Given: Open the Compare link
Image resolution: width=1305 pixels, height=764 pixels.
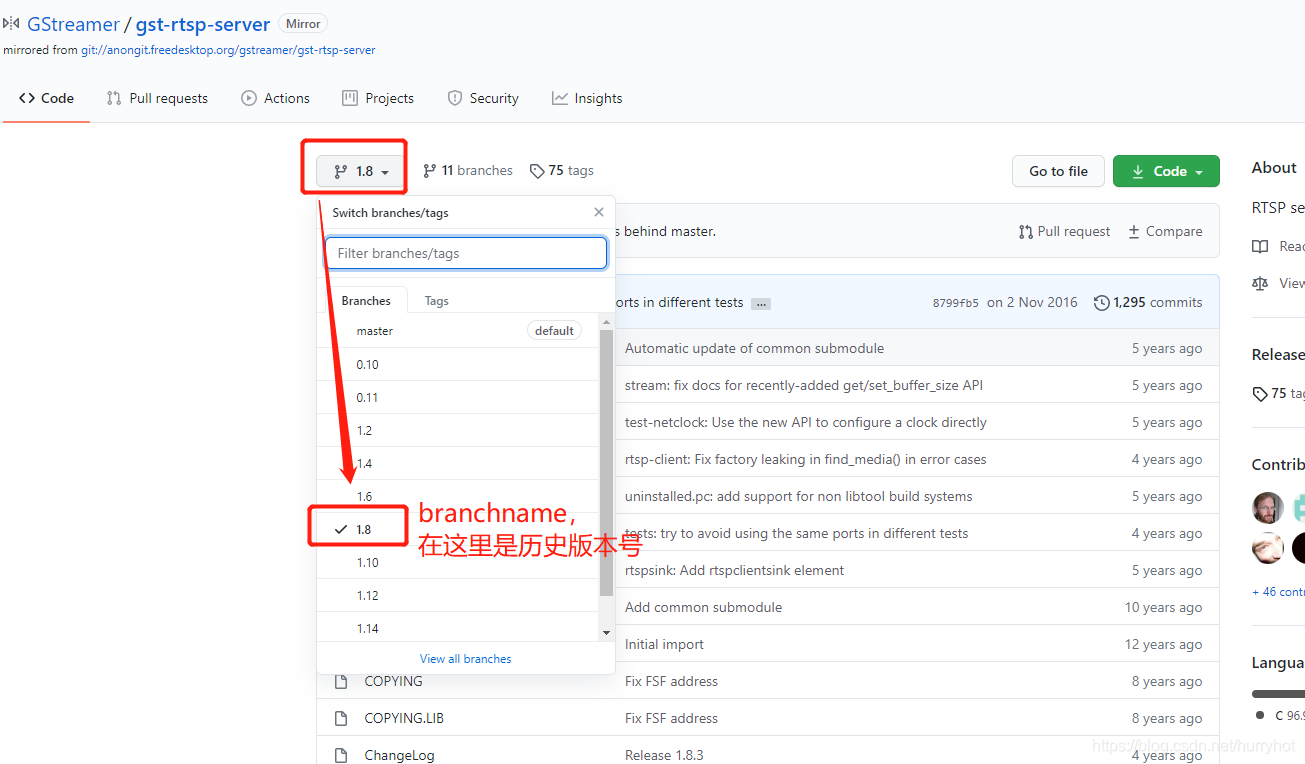Looking at the screenshot, I should coord(1165,231).
